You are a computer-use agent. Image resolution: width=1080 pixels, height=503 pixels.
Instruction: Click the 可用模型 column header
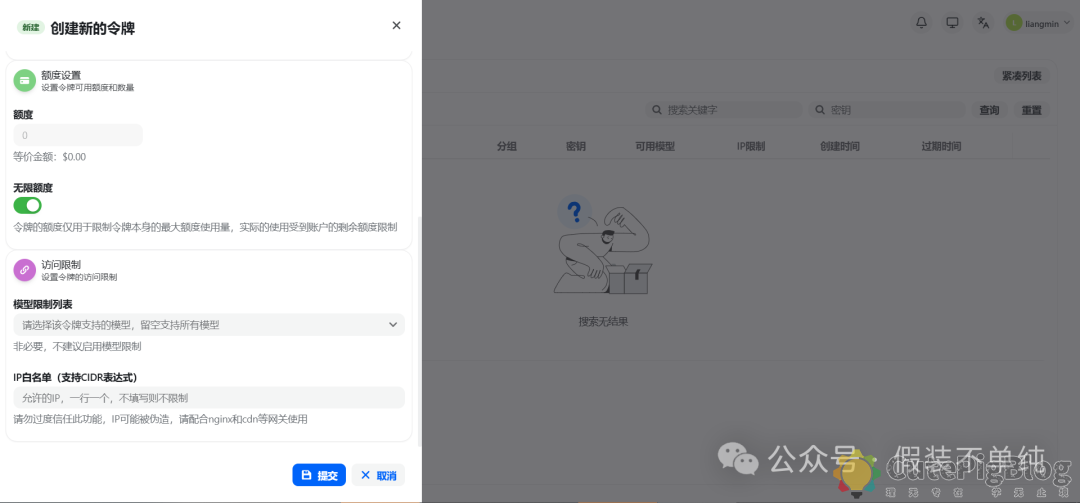(655, 146)
